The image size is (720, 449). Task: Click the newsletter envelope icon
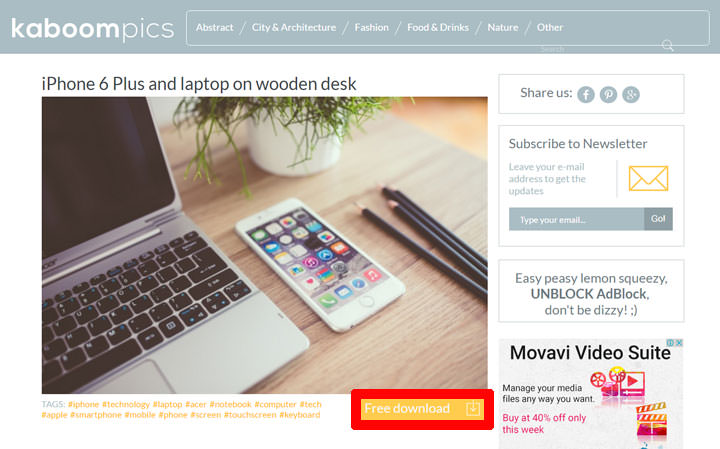coord(648,178)
